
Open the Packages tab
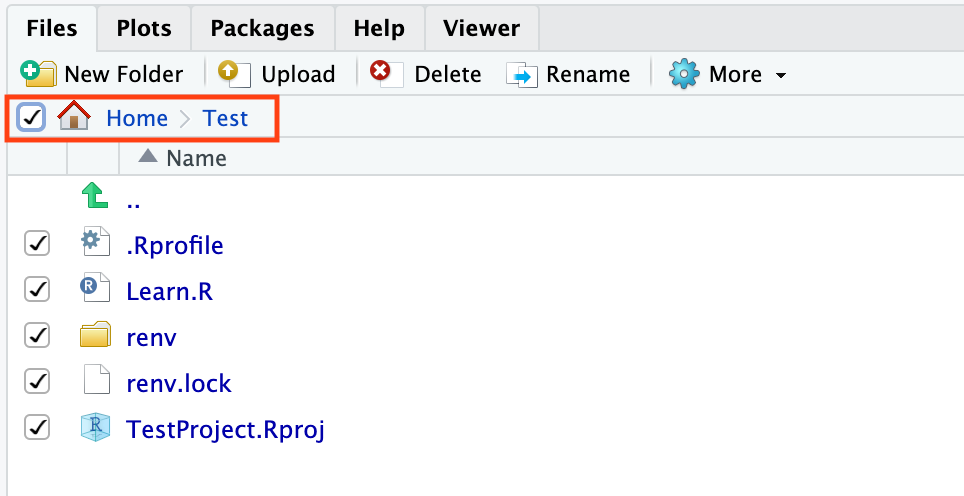point(262,28)
